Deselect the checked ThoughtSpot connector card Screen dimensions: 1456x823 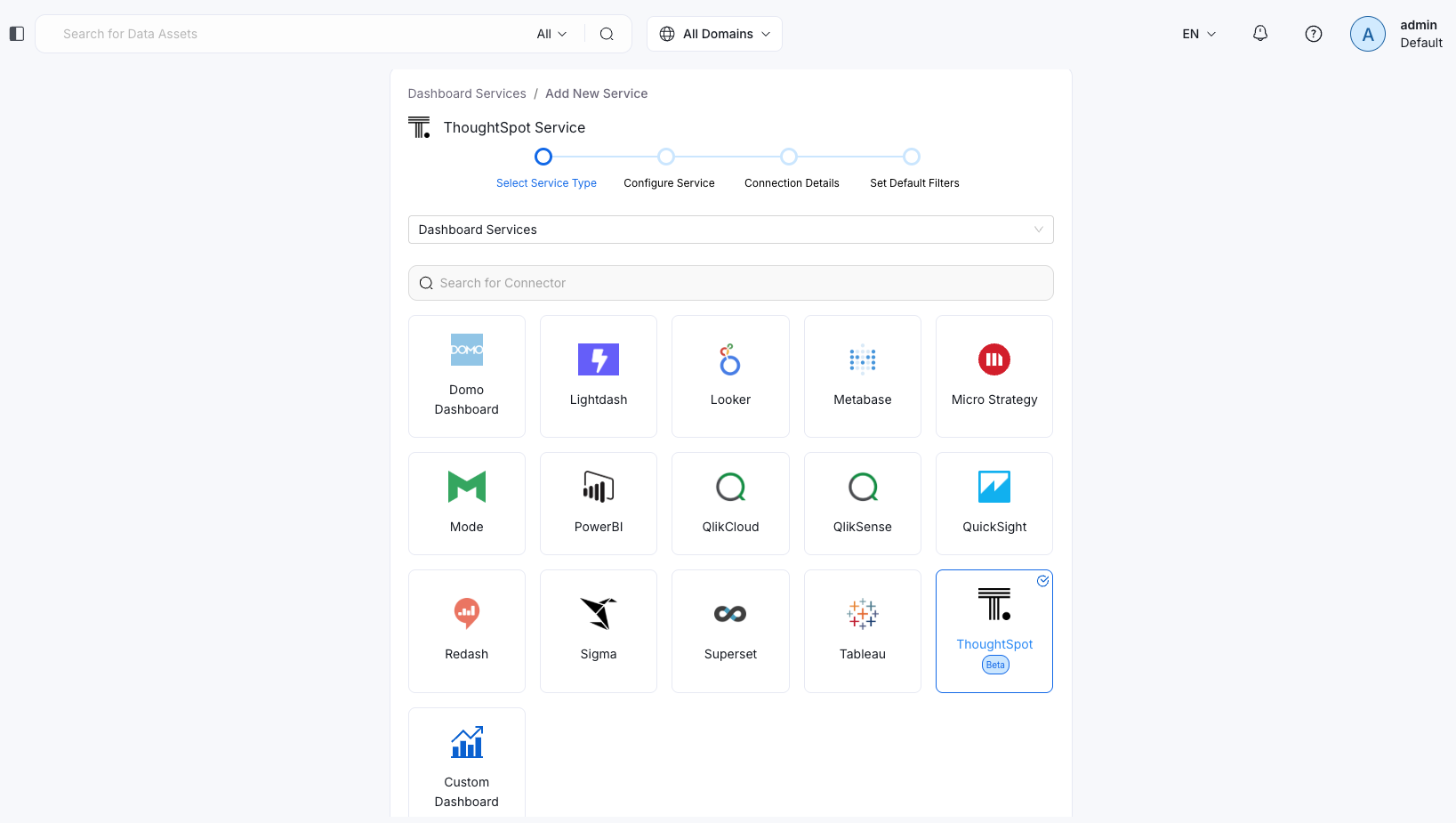tap(993, 631)
